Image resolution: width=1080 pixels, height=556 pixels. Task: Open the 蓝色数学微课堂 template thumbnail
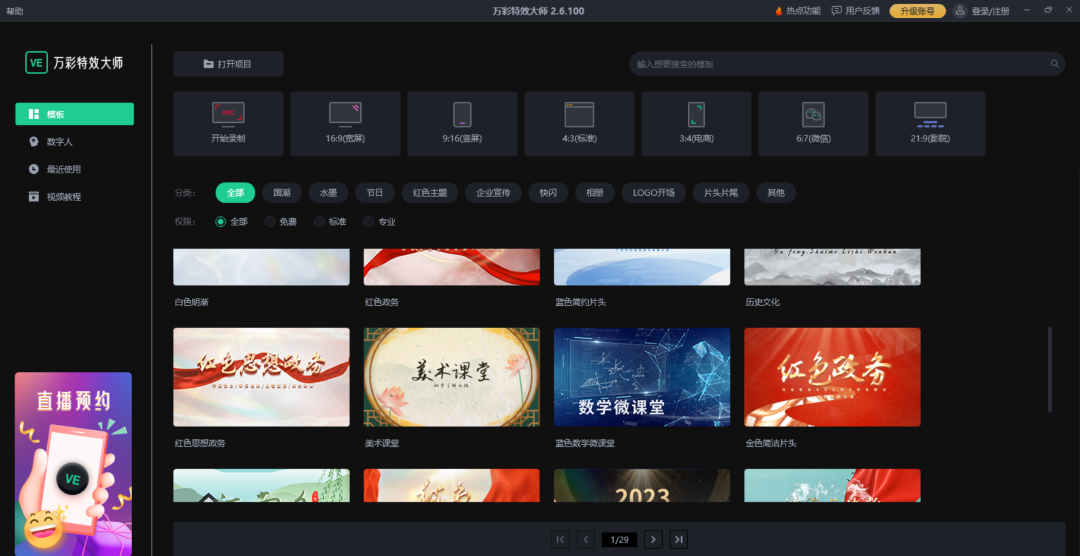click(642, 377)
